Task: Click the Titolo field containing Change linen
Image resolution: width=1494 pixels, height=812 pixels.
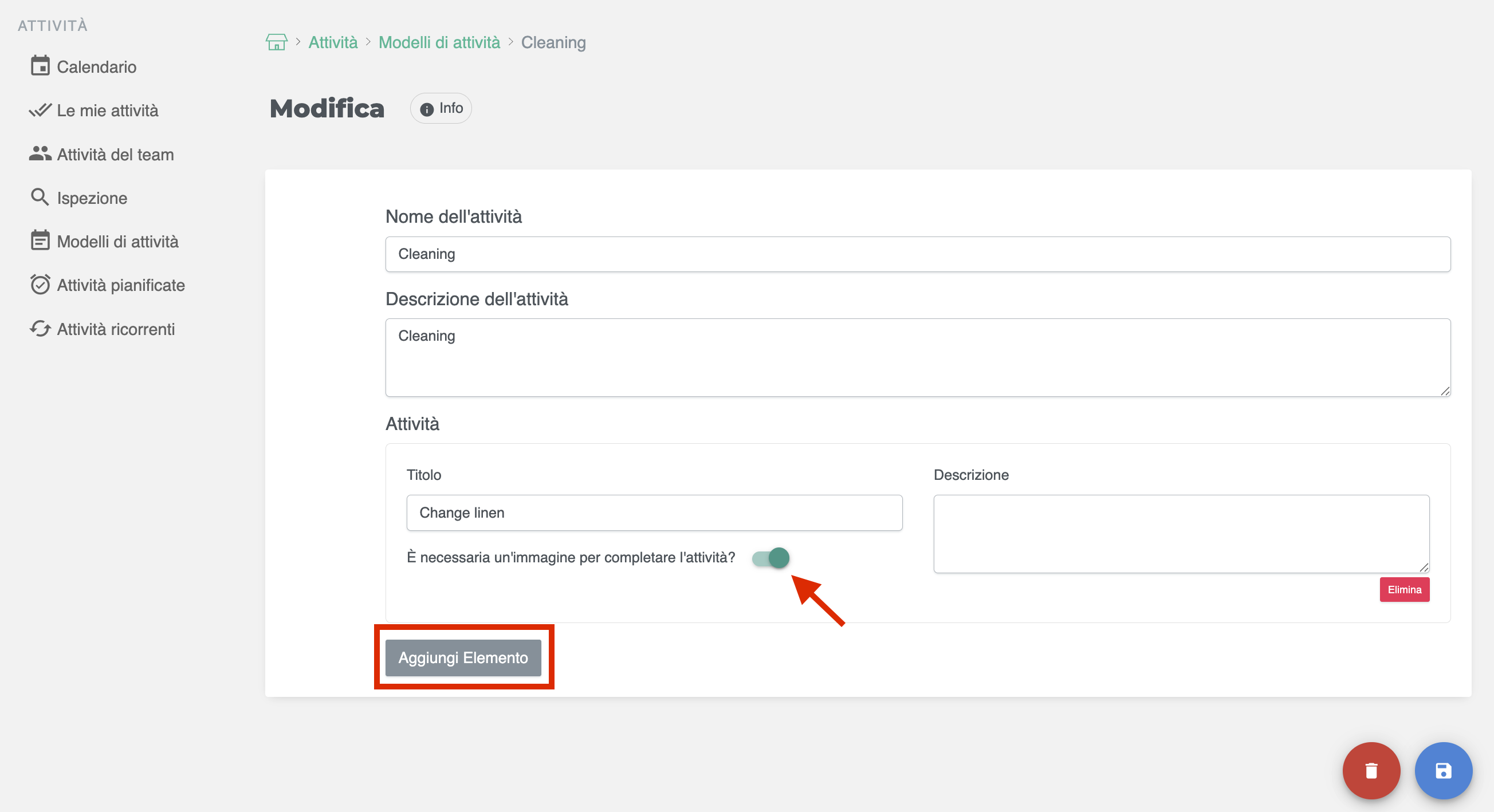Action: coord(654,513)
